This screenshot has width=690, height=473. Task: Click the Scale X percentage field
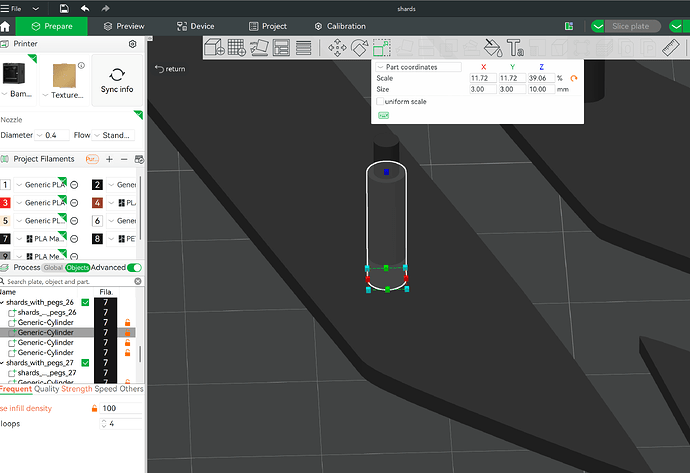[483, 78]
